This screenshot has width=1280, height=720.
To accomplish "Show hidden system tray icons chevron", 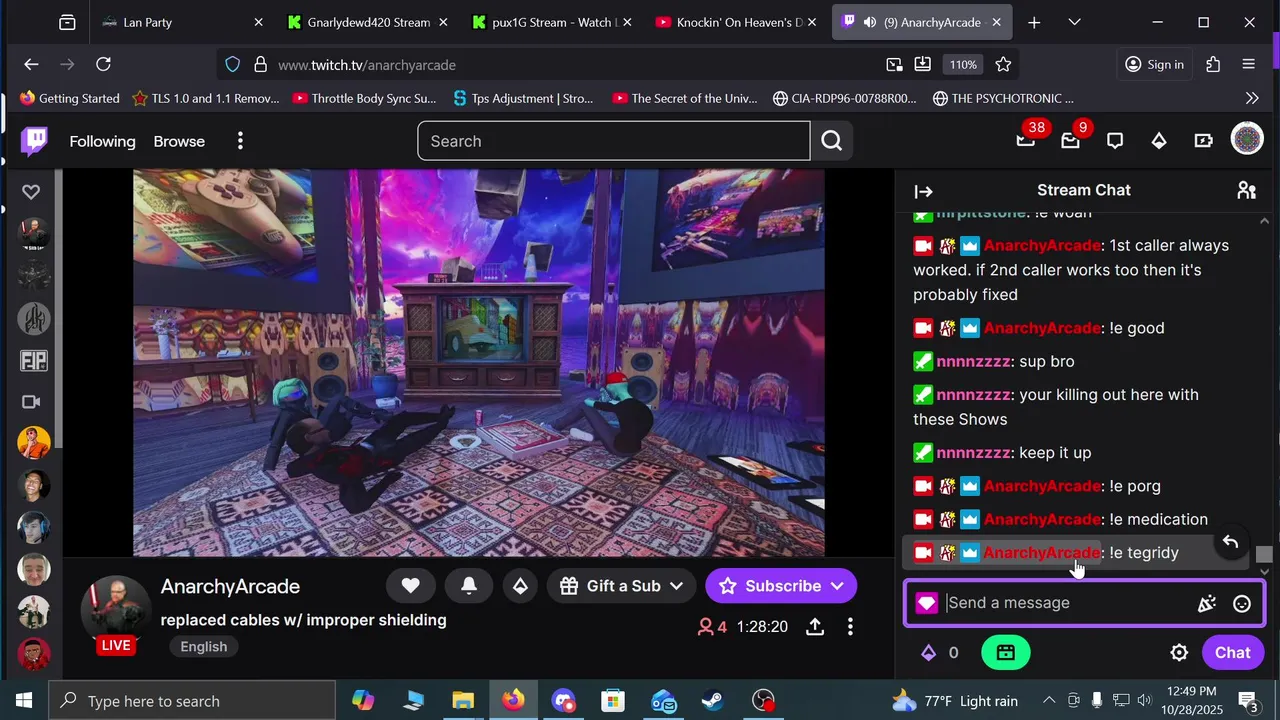I will coord(1049,701).
